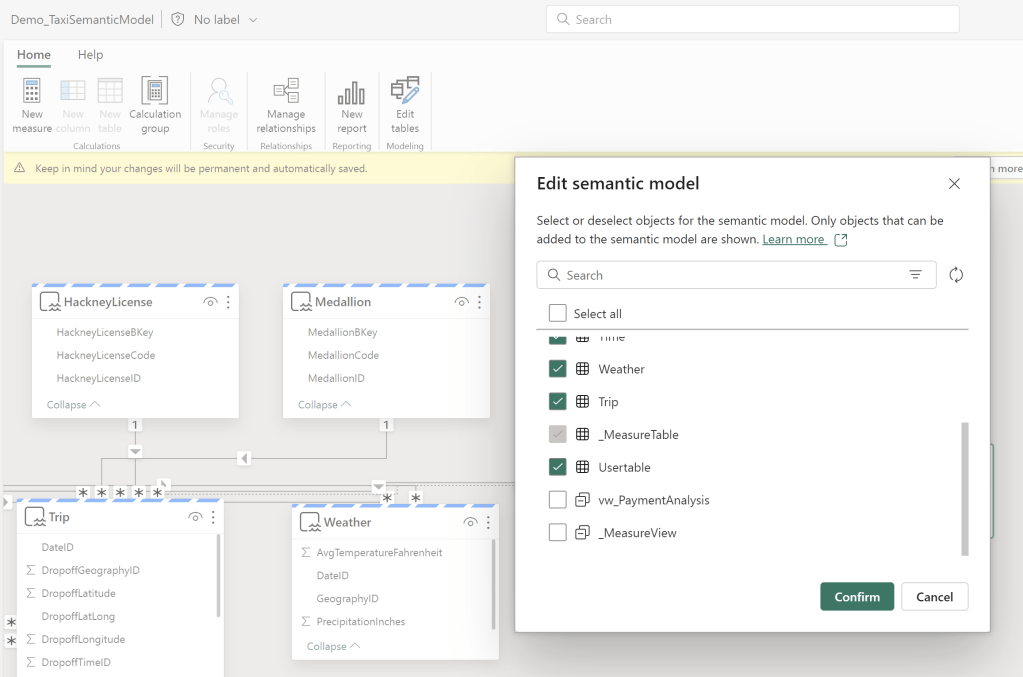The height and width of the screenshot is (677, 1023).
Task: Open more options on the Medallion table
Action: 480,302
